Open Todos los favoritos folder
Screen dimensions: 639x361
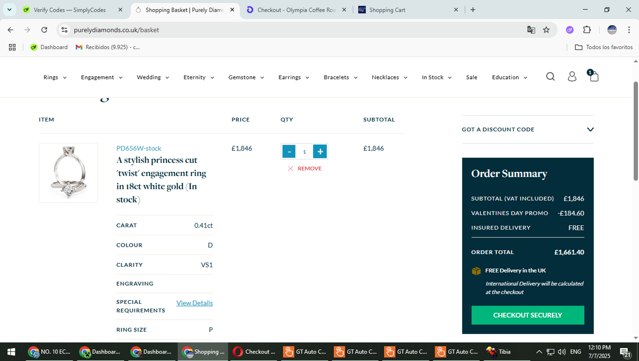pos(604,47)
